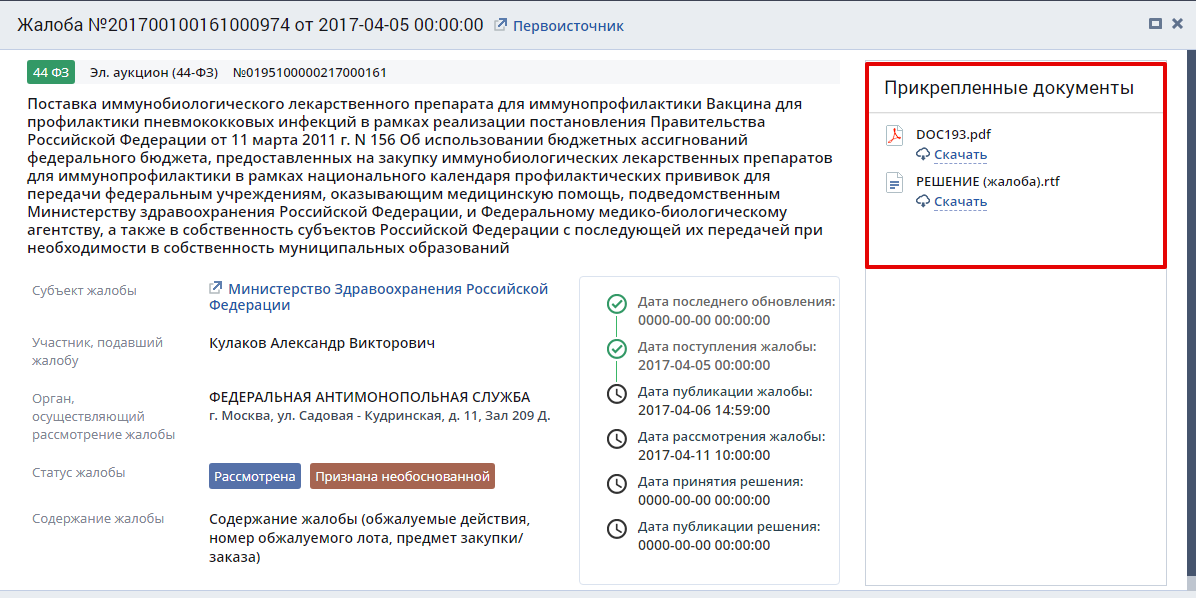Image resolution: width=1196 pixels, height=598 pixels.
Task: Click the Статус жалобы label
Action: point(79,472)
